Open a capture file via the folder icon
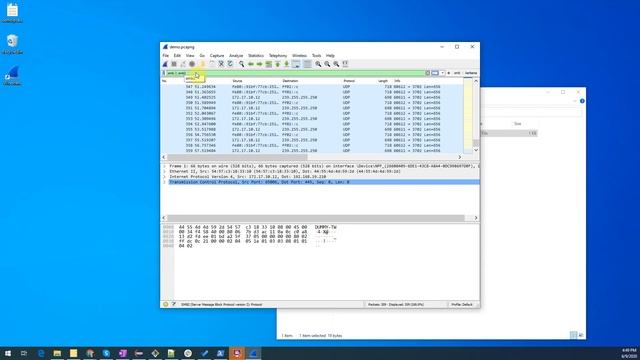640x360 pixels. [202, 64]
